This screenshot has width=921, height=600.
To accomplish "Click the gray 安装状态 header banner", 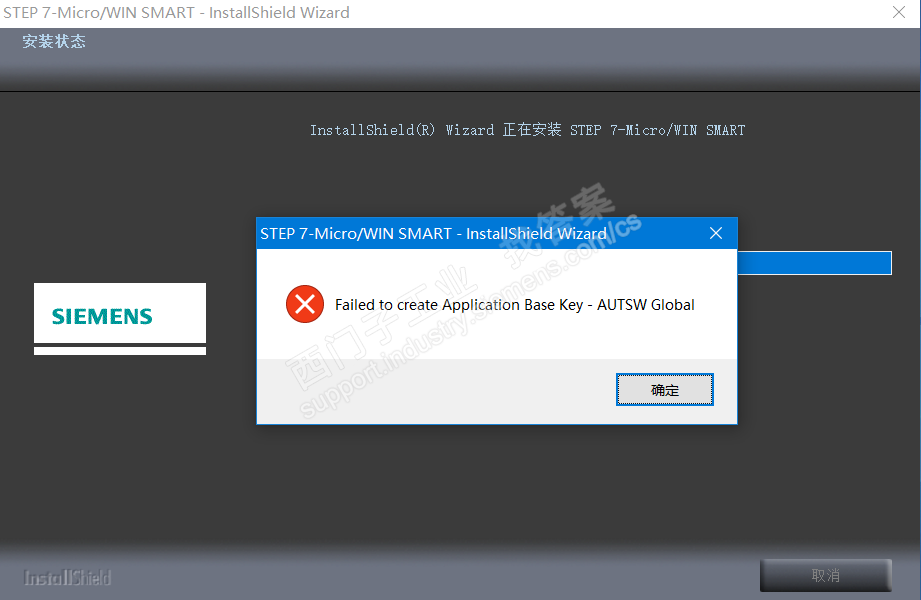I will [460, 59].
